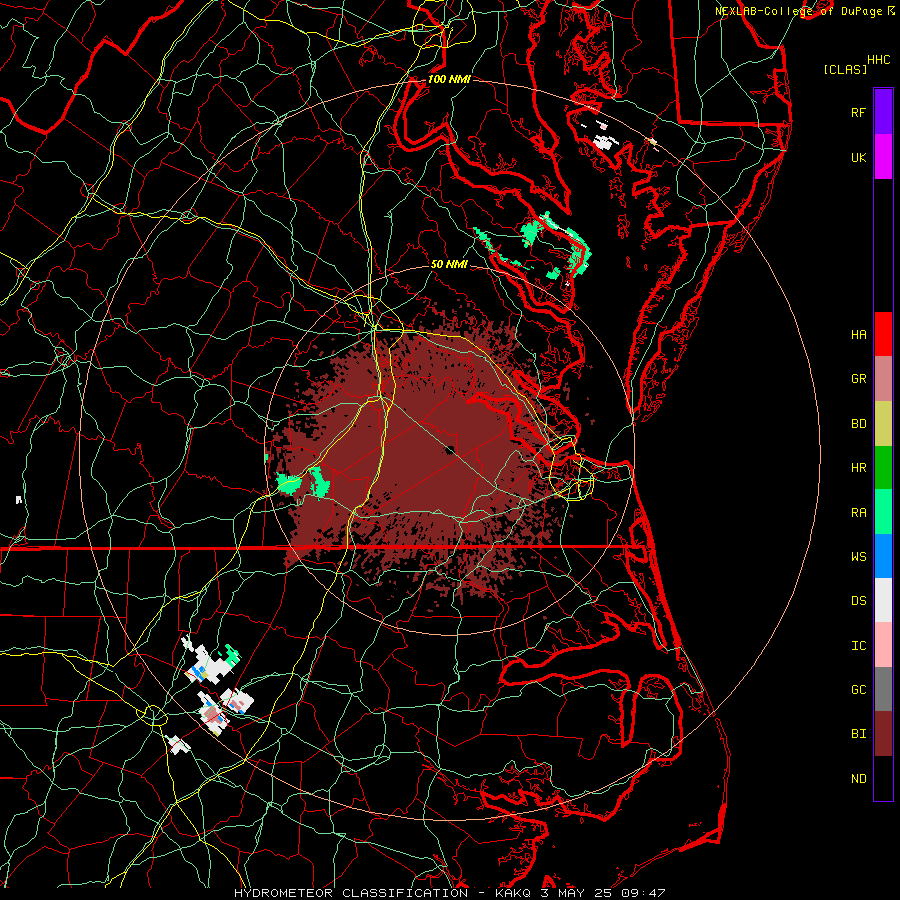900x900 pixels.
Task: Click the 'GC' legend label
Action: tap(858, 690)
